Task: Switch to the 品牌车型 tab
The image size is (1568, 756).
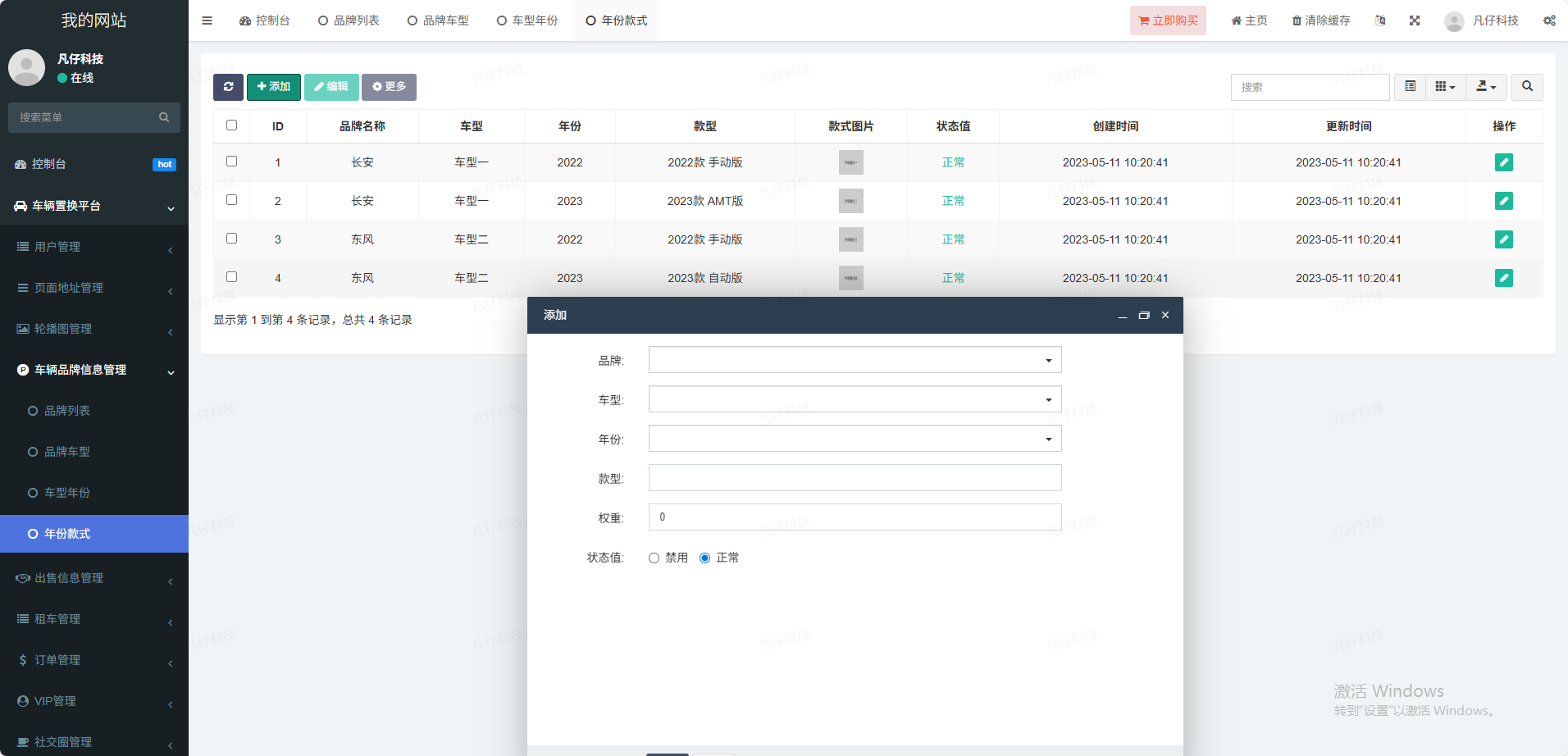Action: 438,20
